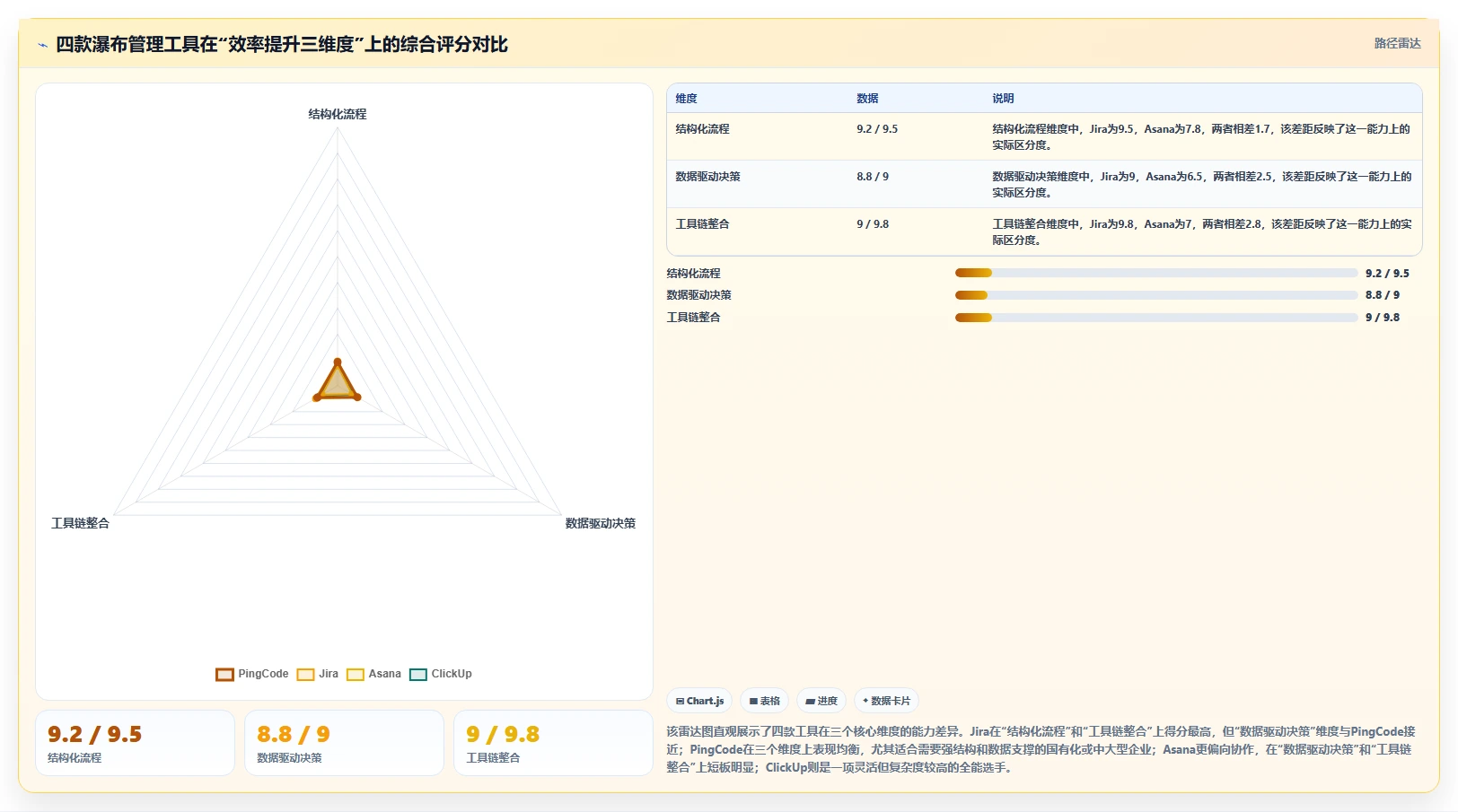Select the 数据驱动决策 table row cell
1458x812 pixels.
[707, 177]
